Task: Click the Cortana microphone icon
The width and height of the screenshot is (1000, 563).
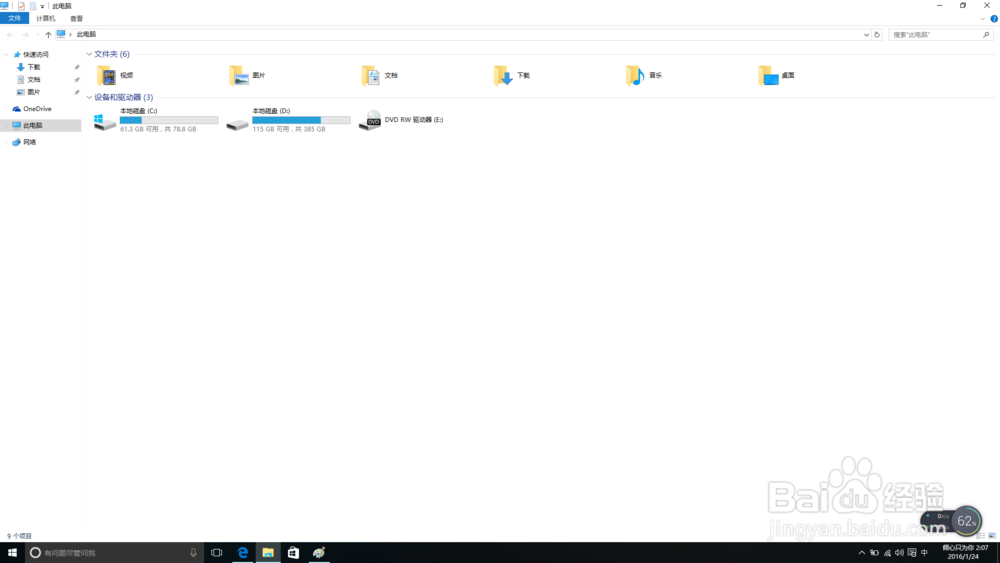Action: coord(193,553)
